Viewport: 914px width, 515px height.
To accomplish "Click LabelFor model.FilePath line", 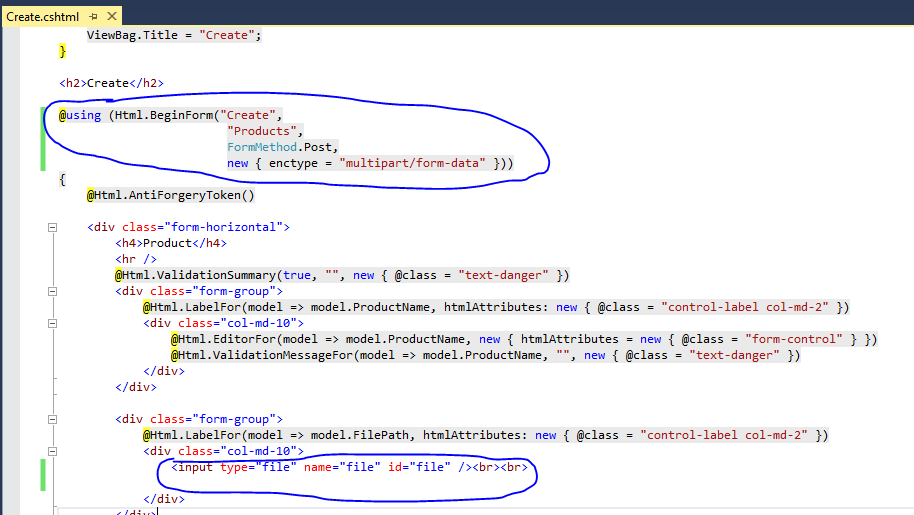I will pyautogui.click(x=486, y=435).
